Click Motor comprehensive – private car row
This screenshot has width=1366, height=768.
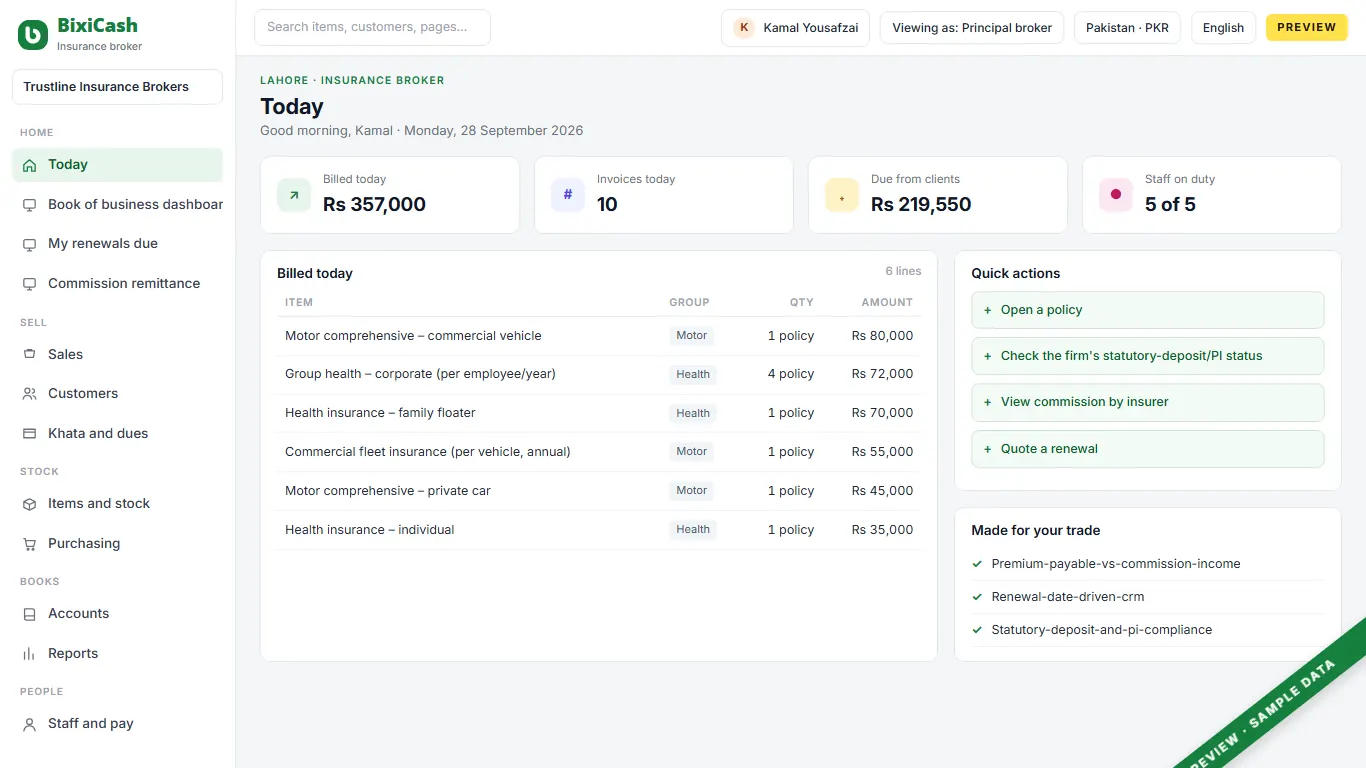coord(599,491)
